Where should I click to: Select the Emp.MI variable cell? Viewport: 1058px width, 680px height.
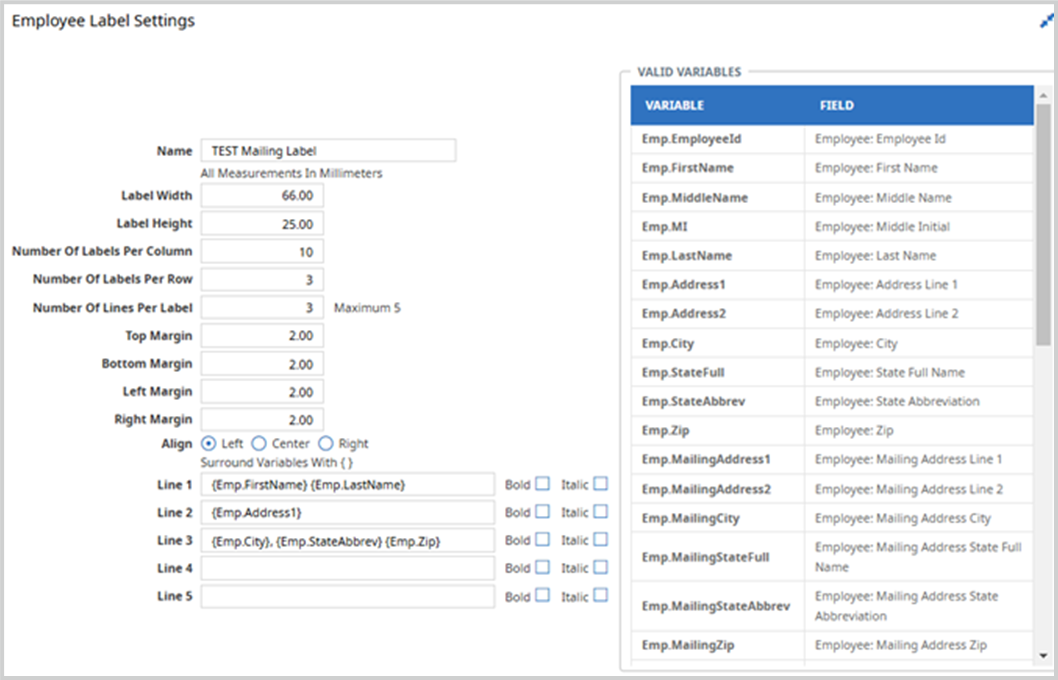(x=718, y=227)
